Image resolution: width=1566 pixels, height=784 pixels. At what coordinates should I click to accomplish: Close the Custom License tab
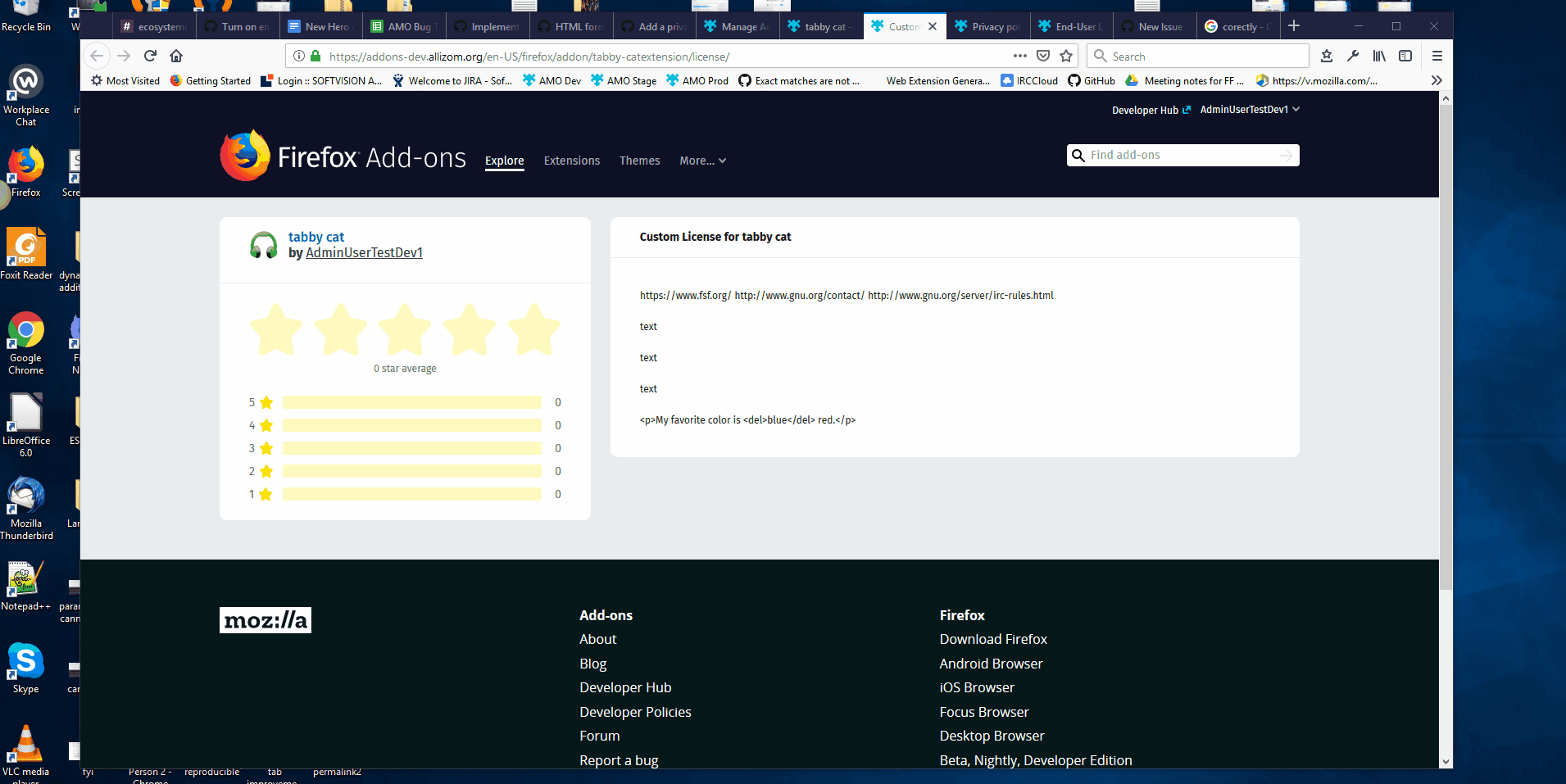pyautogui.click(x=933, y=26)
